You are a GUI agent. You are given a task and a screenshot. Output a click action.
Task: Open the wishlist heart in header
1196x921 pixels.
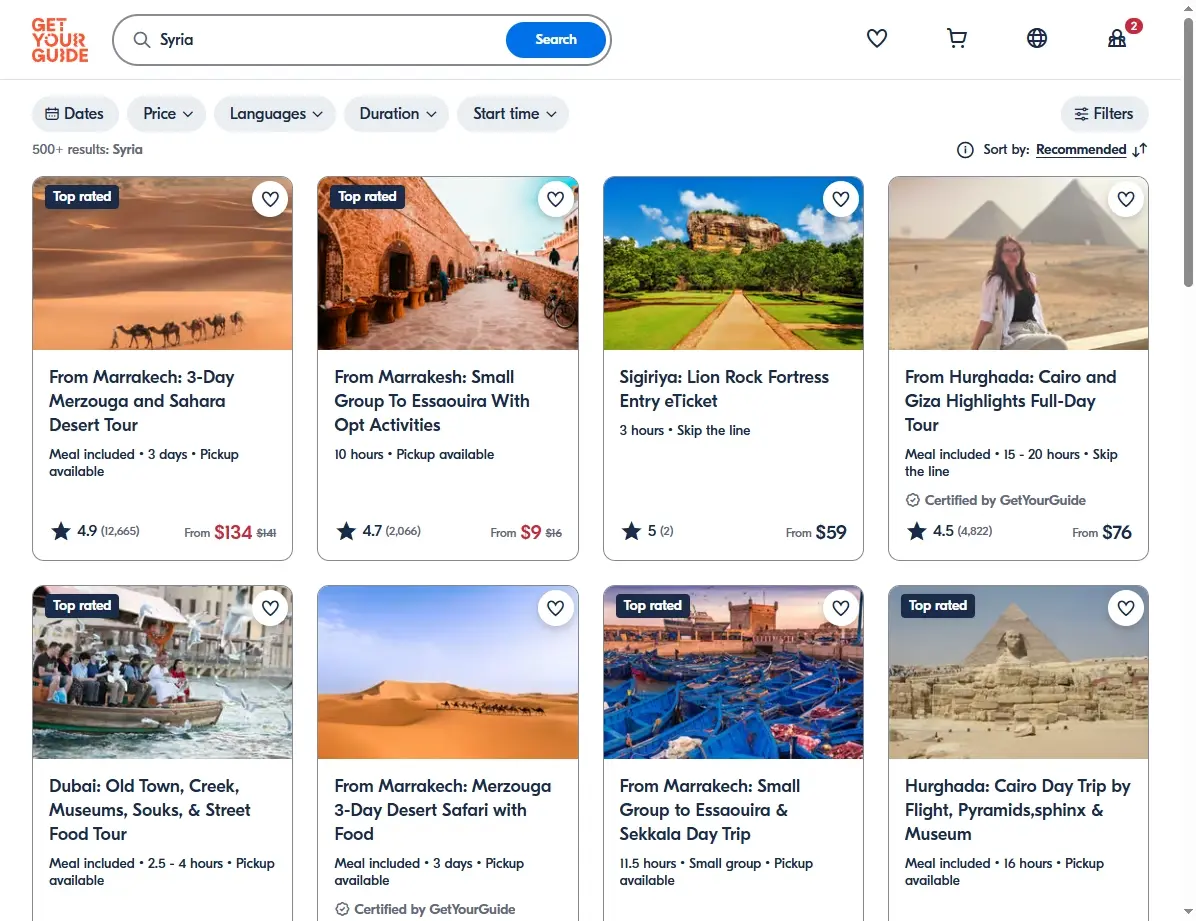click(877, 38)
